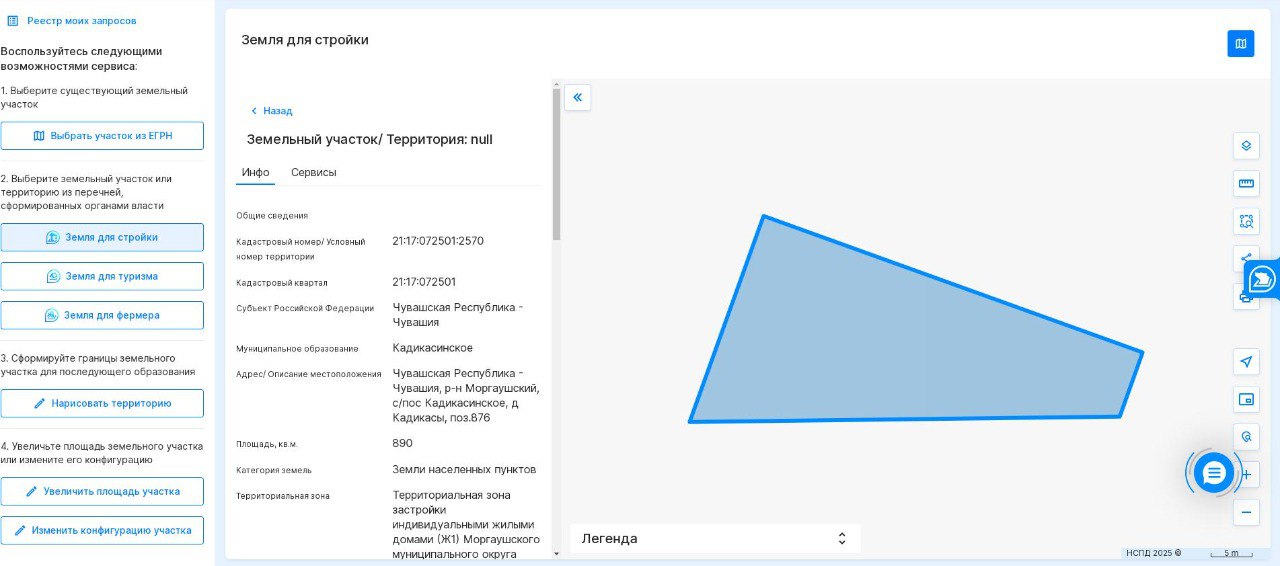The width and height of the screenshot is (1280, 566).
Task: Open the map layers panel
Action: 1246,146
